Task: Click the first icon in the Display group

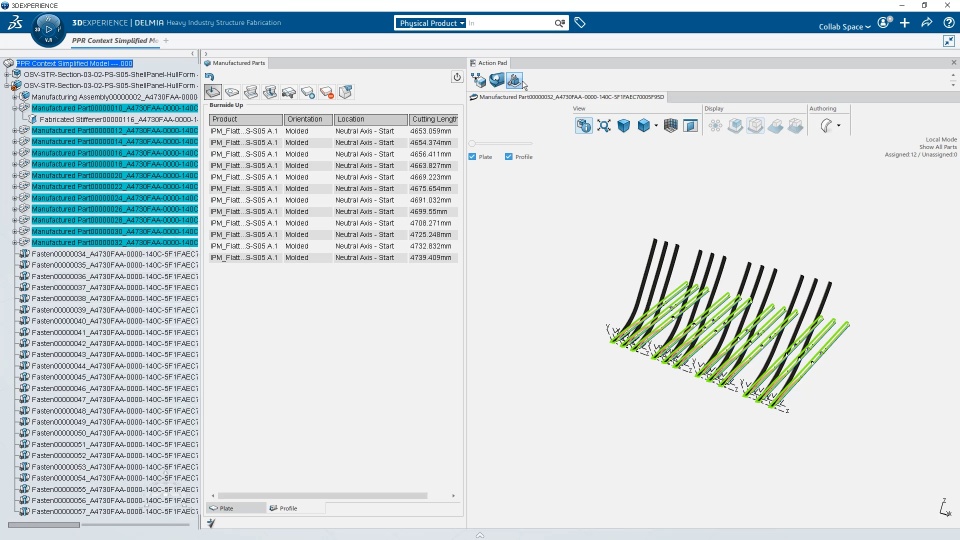Action: point(715,126)
